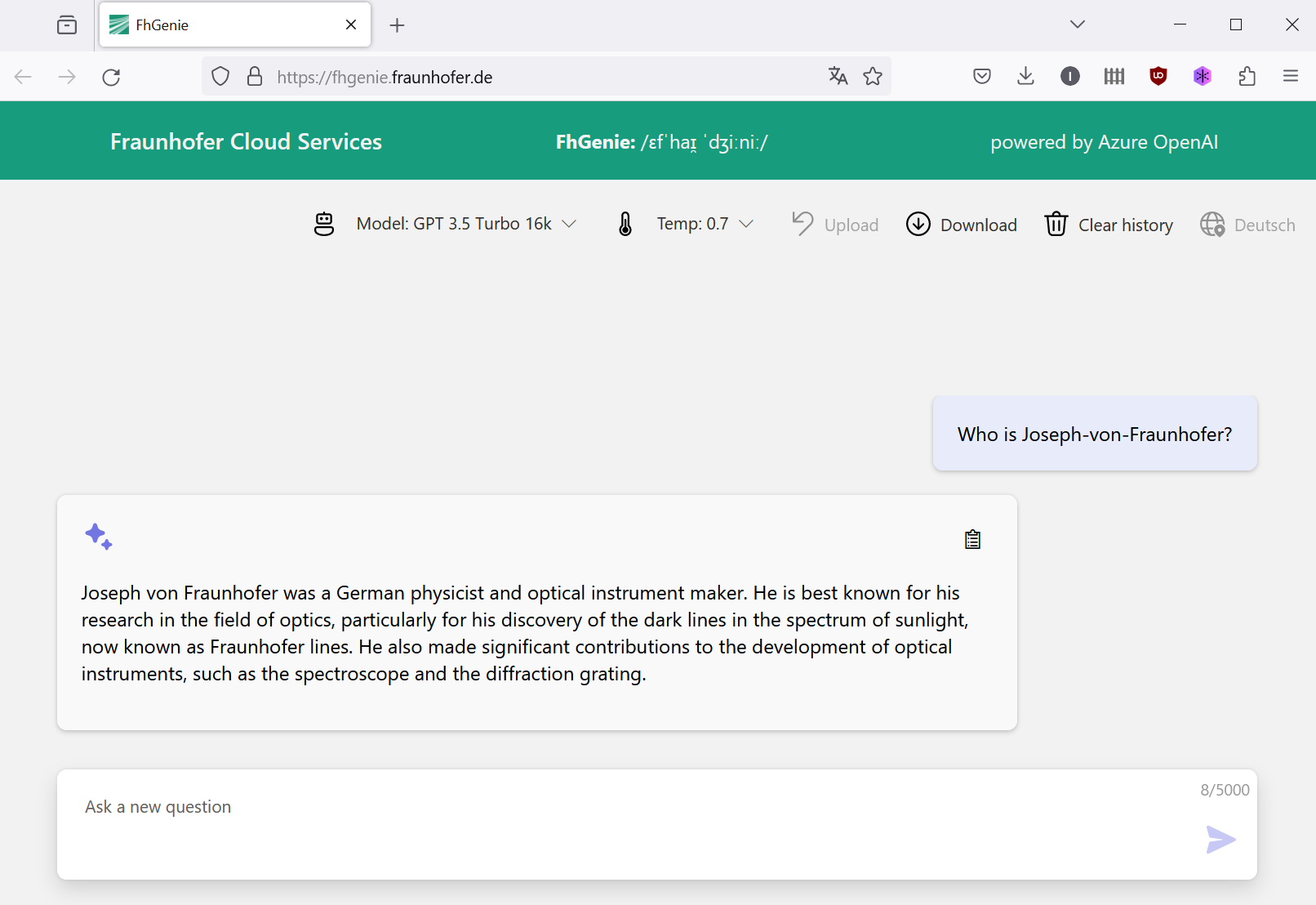Viewport: 1316px width, 905px height.
Task: Click the send arrow icon
Action: (x=1220, y=840)
